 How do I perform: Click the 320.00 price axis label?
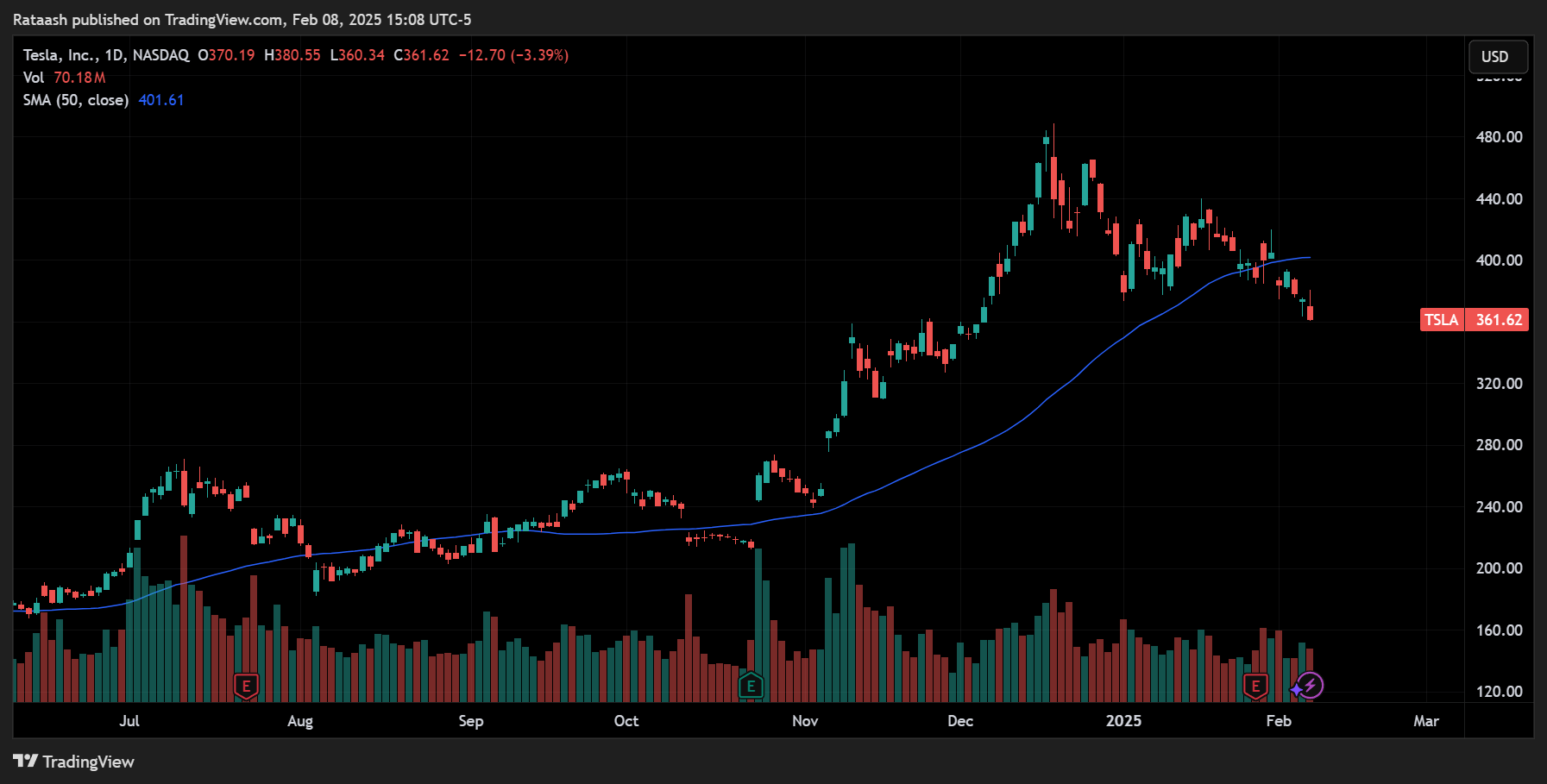(1499, 384)
